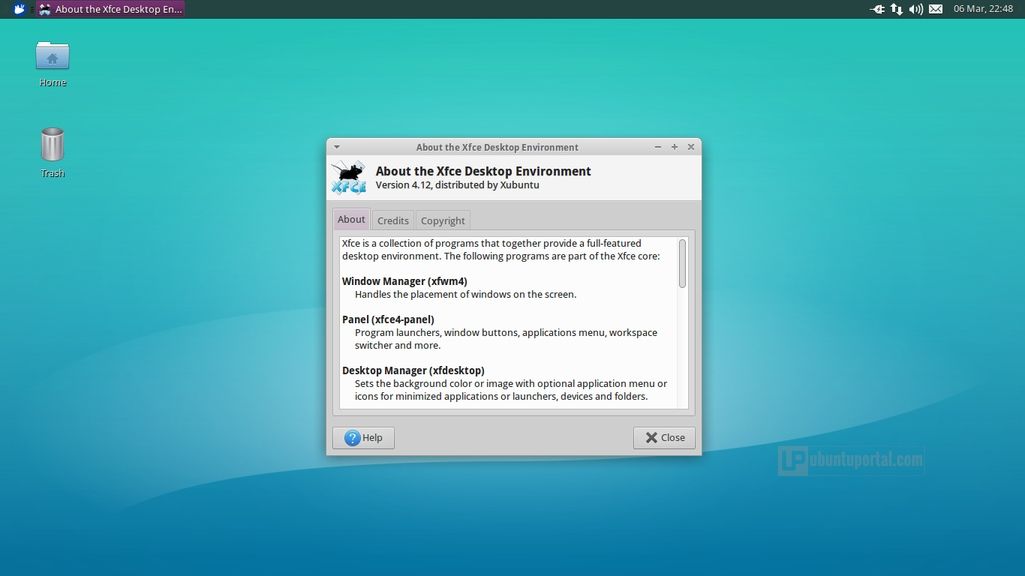Open the mail messaging indicator
The height and width of the screenshot is (576, 1025).
936,9
